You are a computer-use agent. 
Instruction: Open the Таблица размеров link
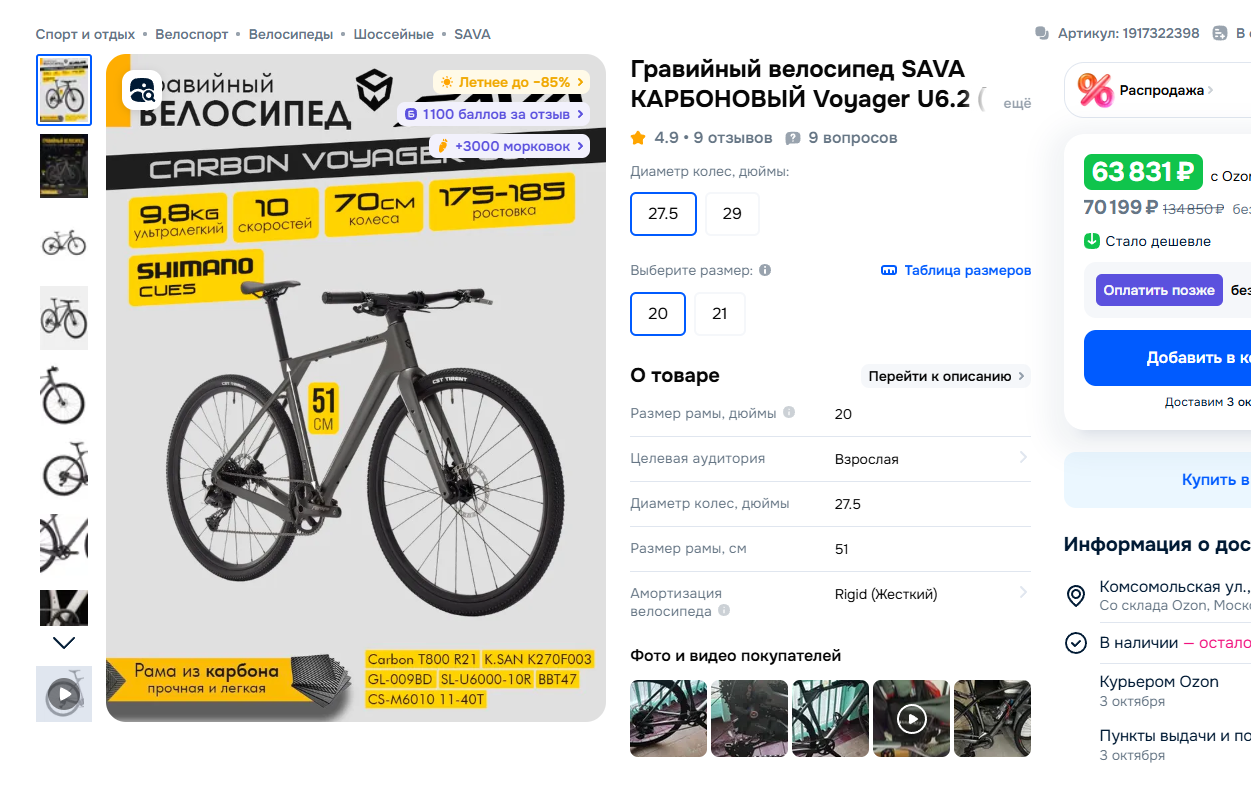967,271
